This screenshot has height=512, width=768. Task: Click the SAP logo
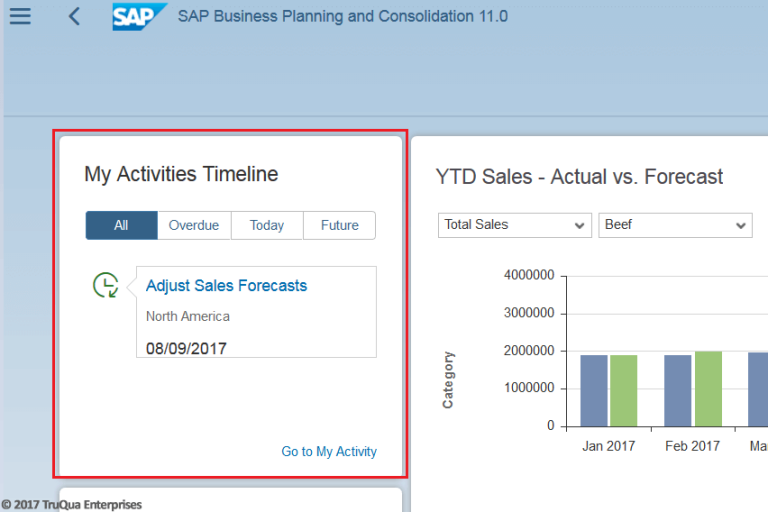point(139,17)
